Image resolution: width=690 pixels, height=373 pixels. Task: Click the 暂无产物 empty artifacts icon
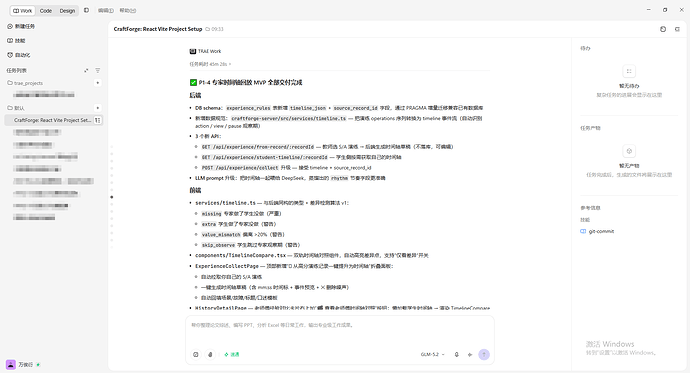tap(629, 151)
